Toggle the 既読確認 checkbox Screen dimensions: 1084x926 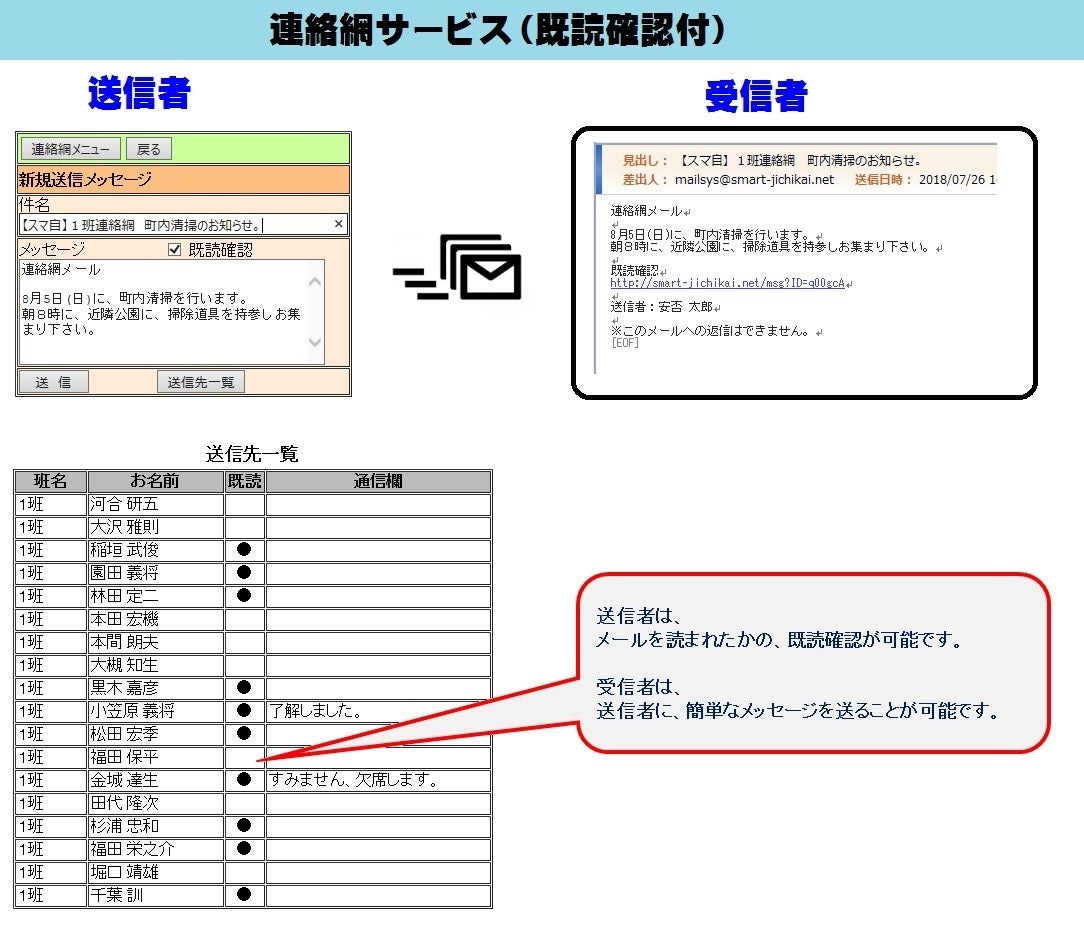(x=175, y=250)
